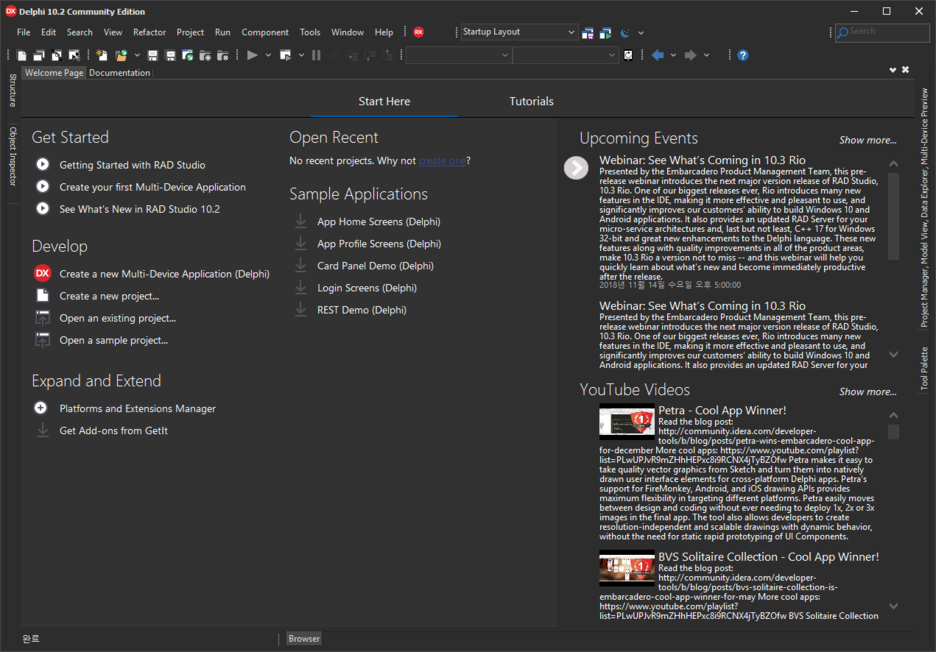936x652 pixels.
Task: Click the Run Without Debugging toolbar icon
Action: click(286, 56)
